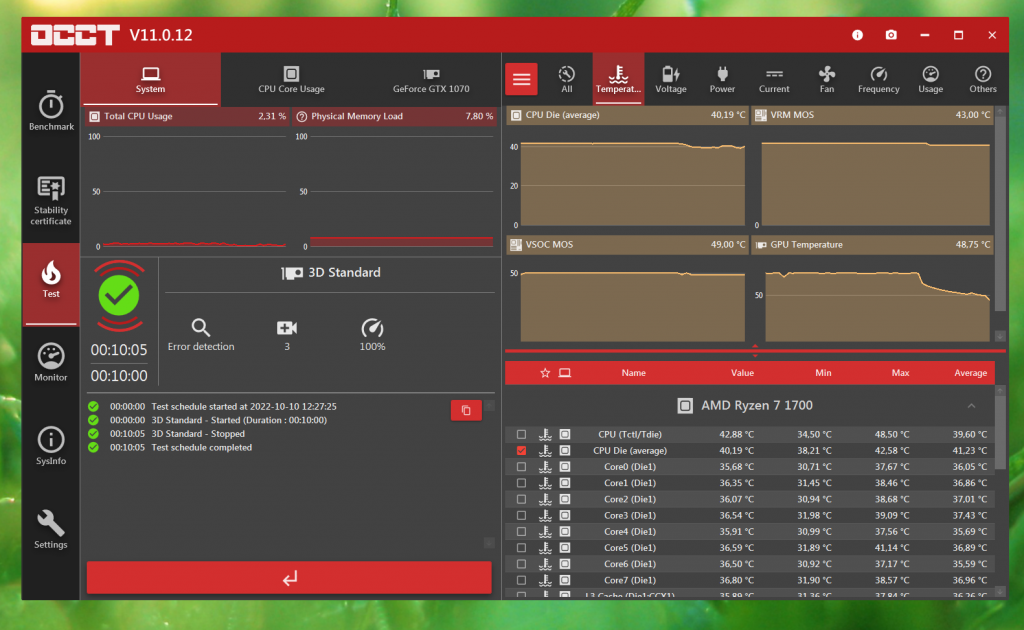Open the Benchmark section in sidebar
The width and height of the screenshot is (1024, 630).
coord(51,110)
